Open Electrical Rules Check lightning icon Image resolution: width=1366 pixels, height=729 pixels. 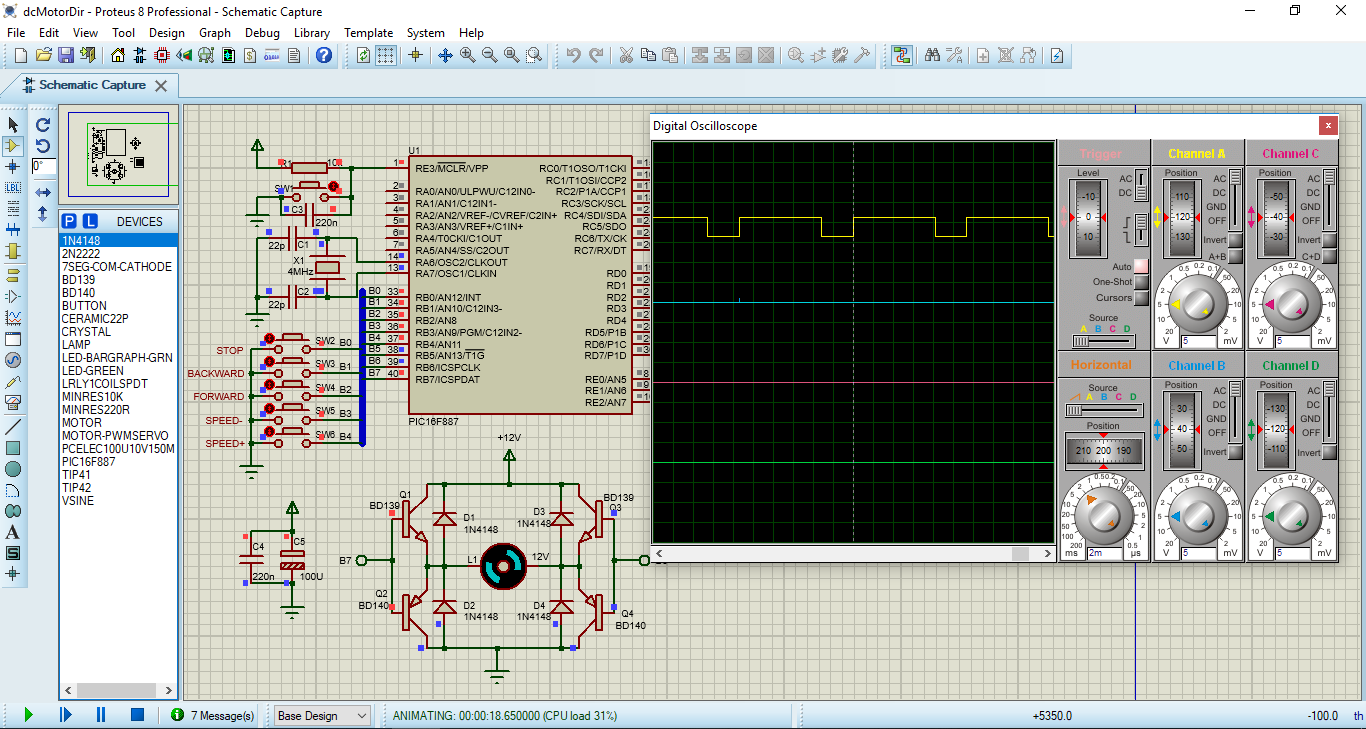point(1056,55)
